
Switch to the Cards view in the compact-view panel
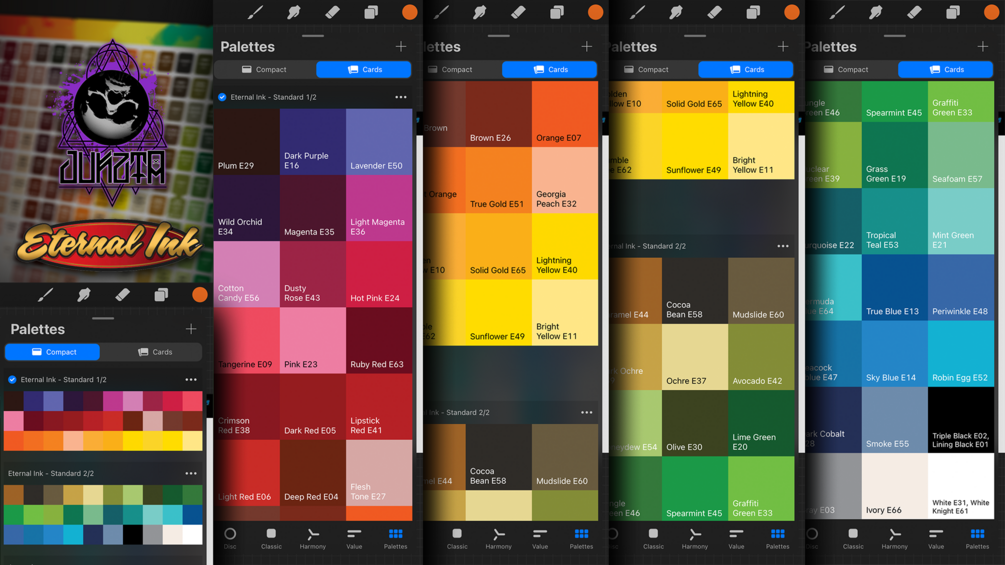pyautogui.click(x=154, y=352)
